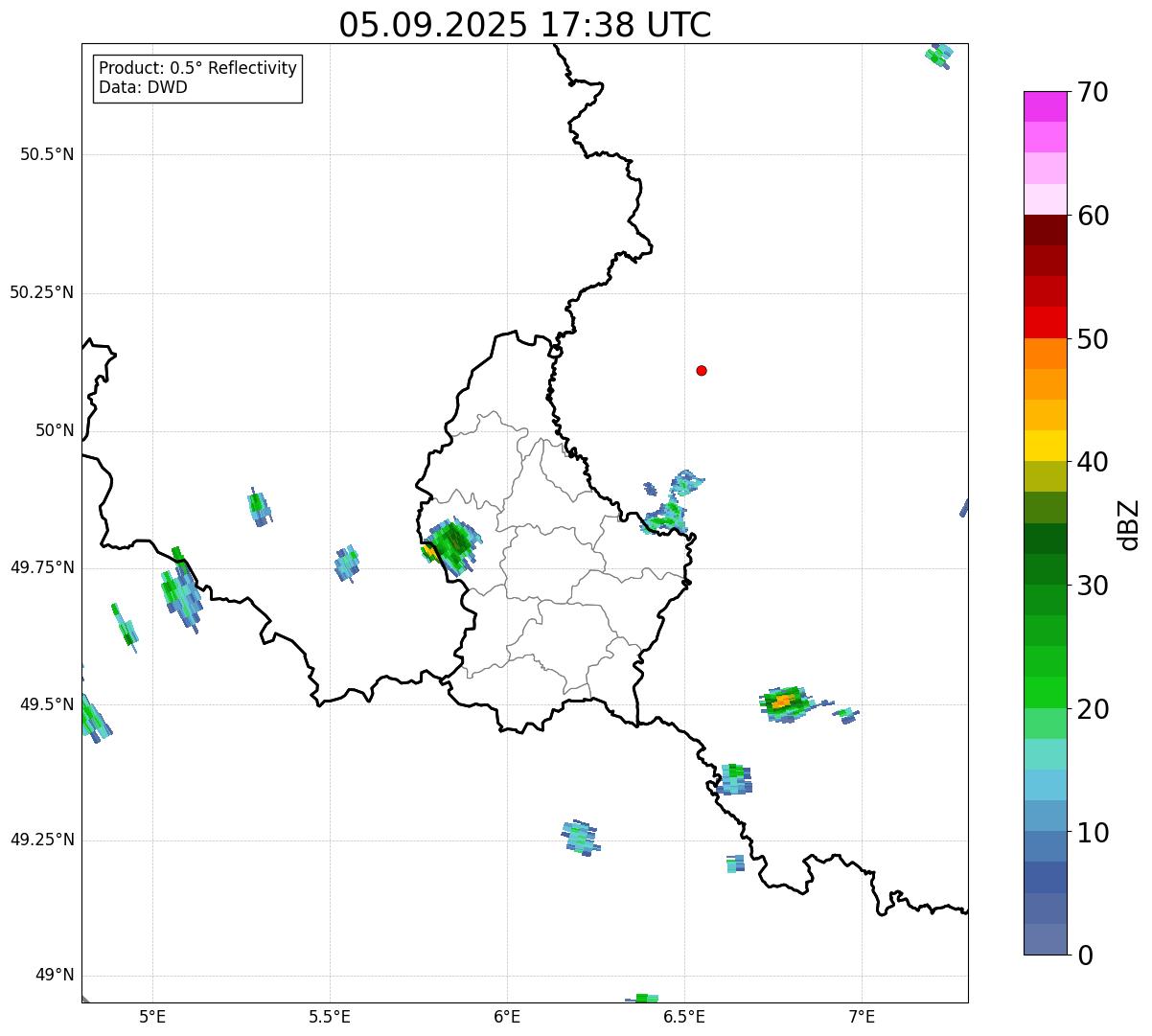Screen dimensions: 1152x1036
Task: Click the 5°E longitude axis label
Action: pyautogui.click(x=152, y=1017)
